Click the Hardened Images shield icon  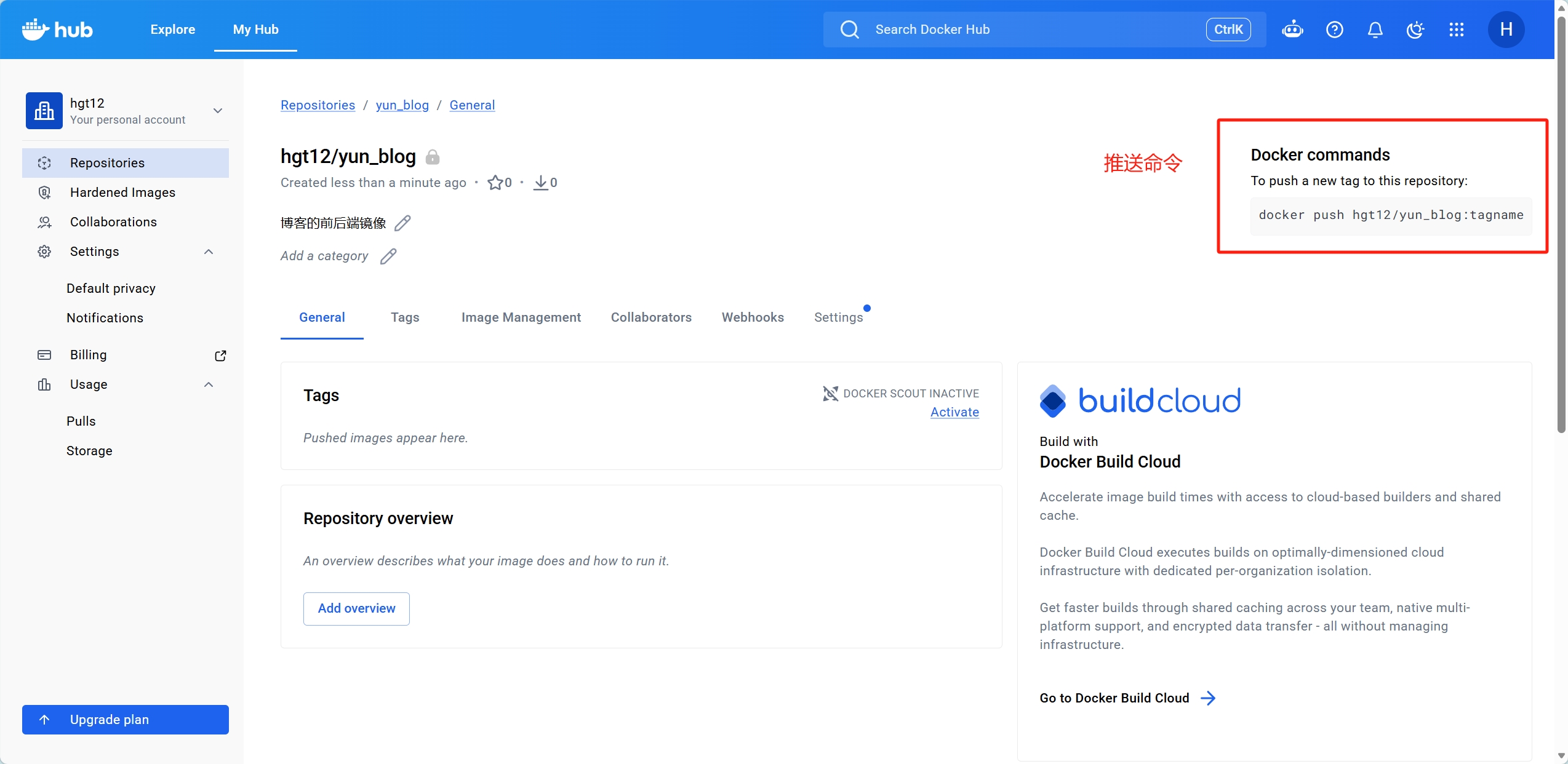pos(44,193)
